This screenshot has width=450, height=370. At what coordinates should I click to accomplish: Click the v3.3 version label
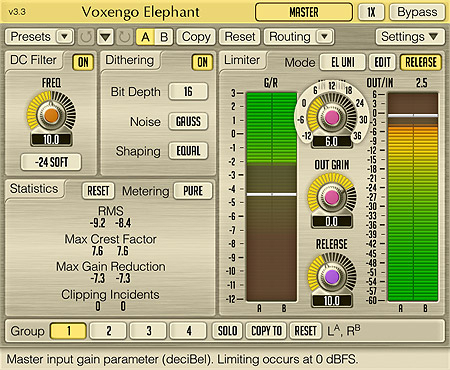pyautogui.click(x=17, y=12)
